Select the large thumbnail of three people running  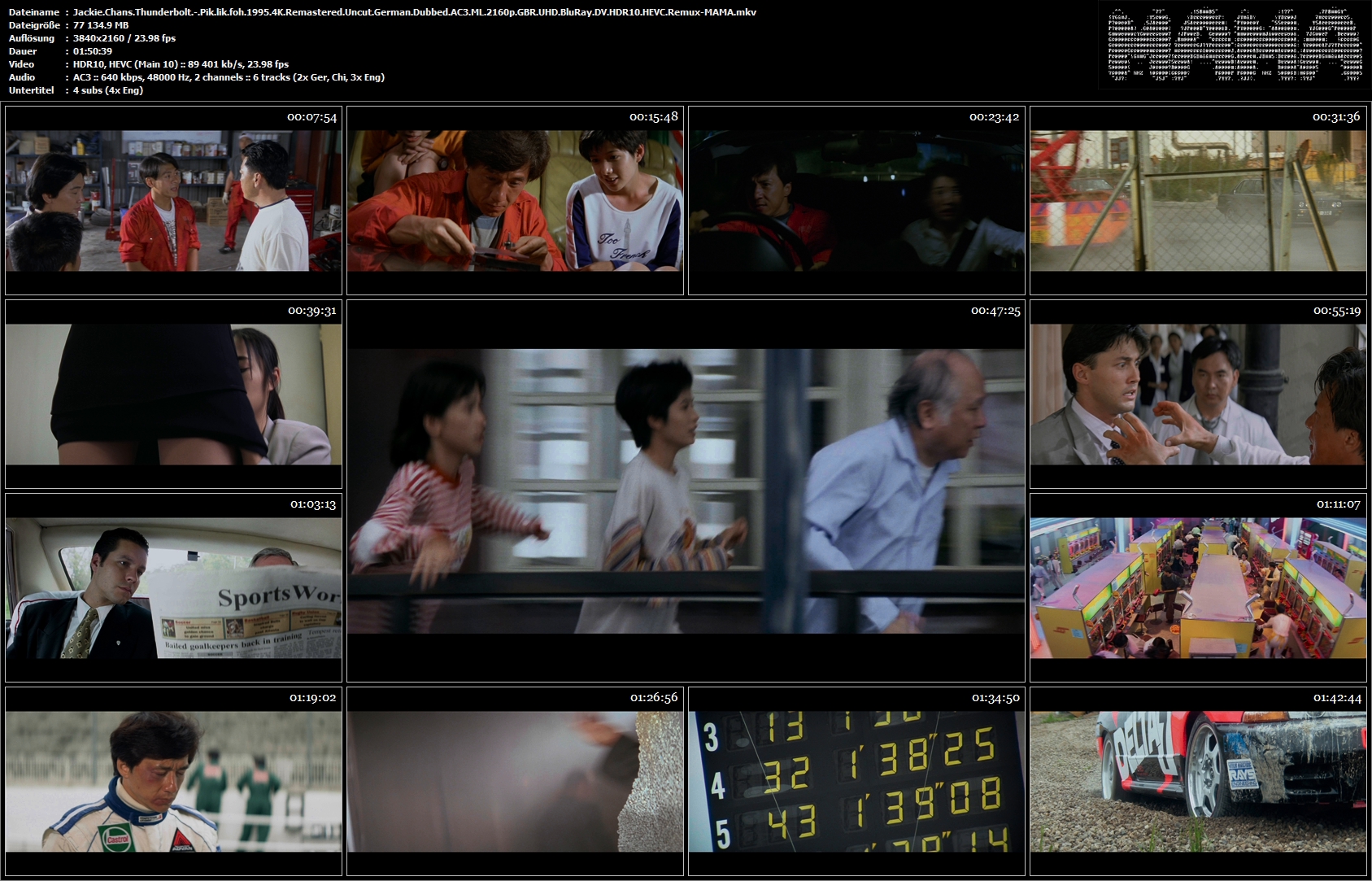(686, 491)
